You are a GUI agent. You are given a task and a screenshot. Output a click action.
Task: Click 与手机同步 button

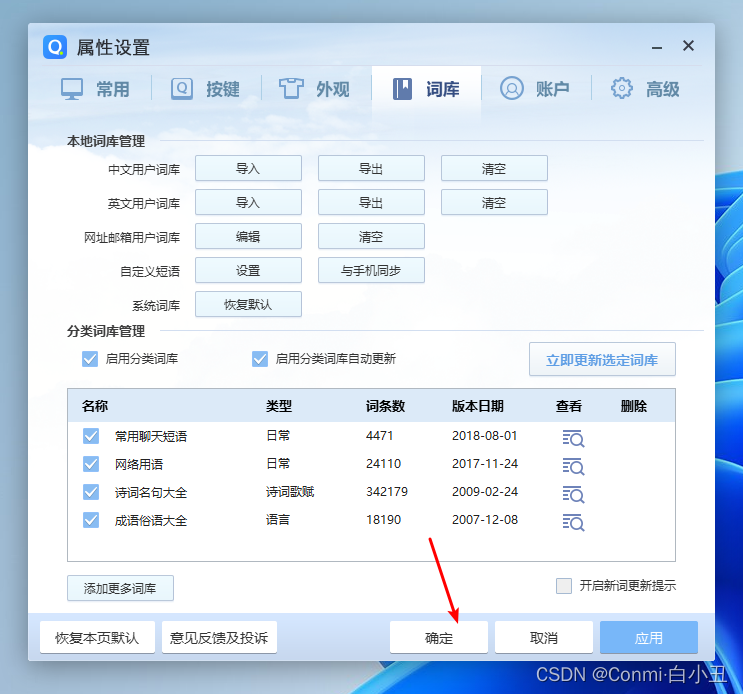coord(371,270)
